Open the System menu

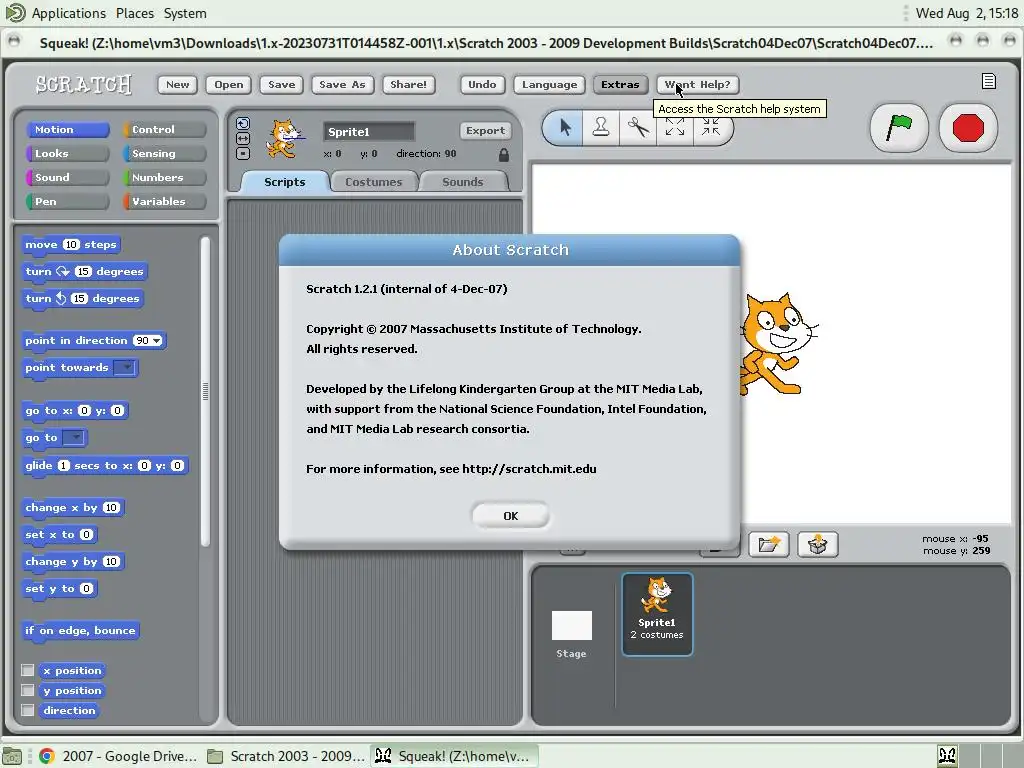(x=185, y=13)
